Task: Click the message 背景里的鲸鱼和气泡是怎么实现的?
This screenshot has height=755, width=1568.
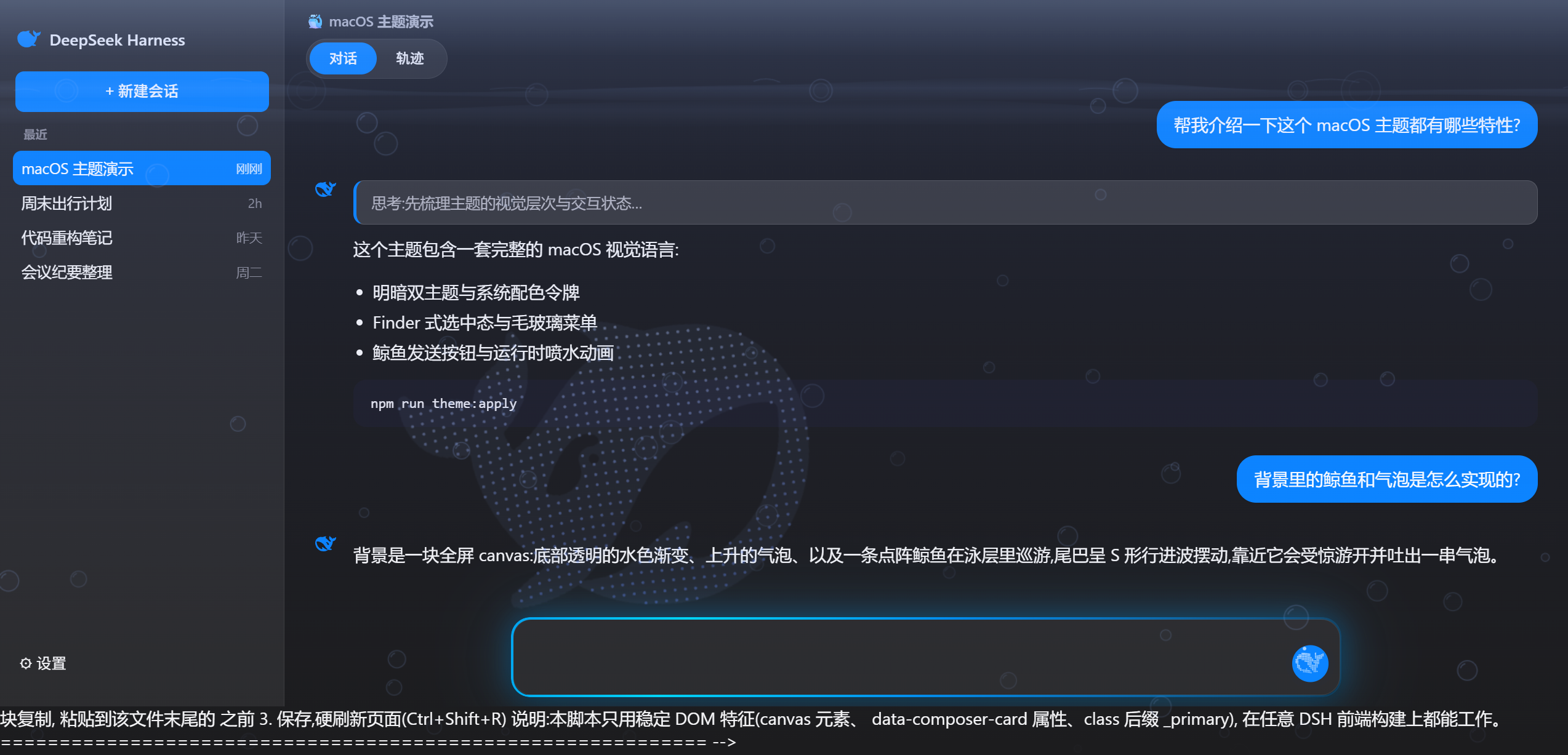Action: pos(1387,479)
